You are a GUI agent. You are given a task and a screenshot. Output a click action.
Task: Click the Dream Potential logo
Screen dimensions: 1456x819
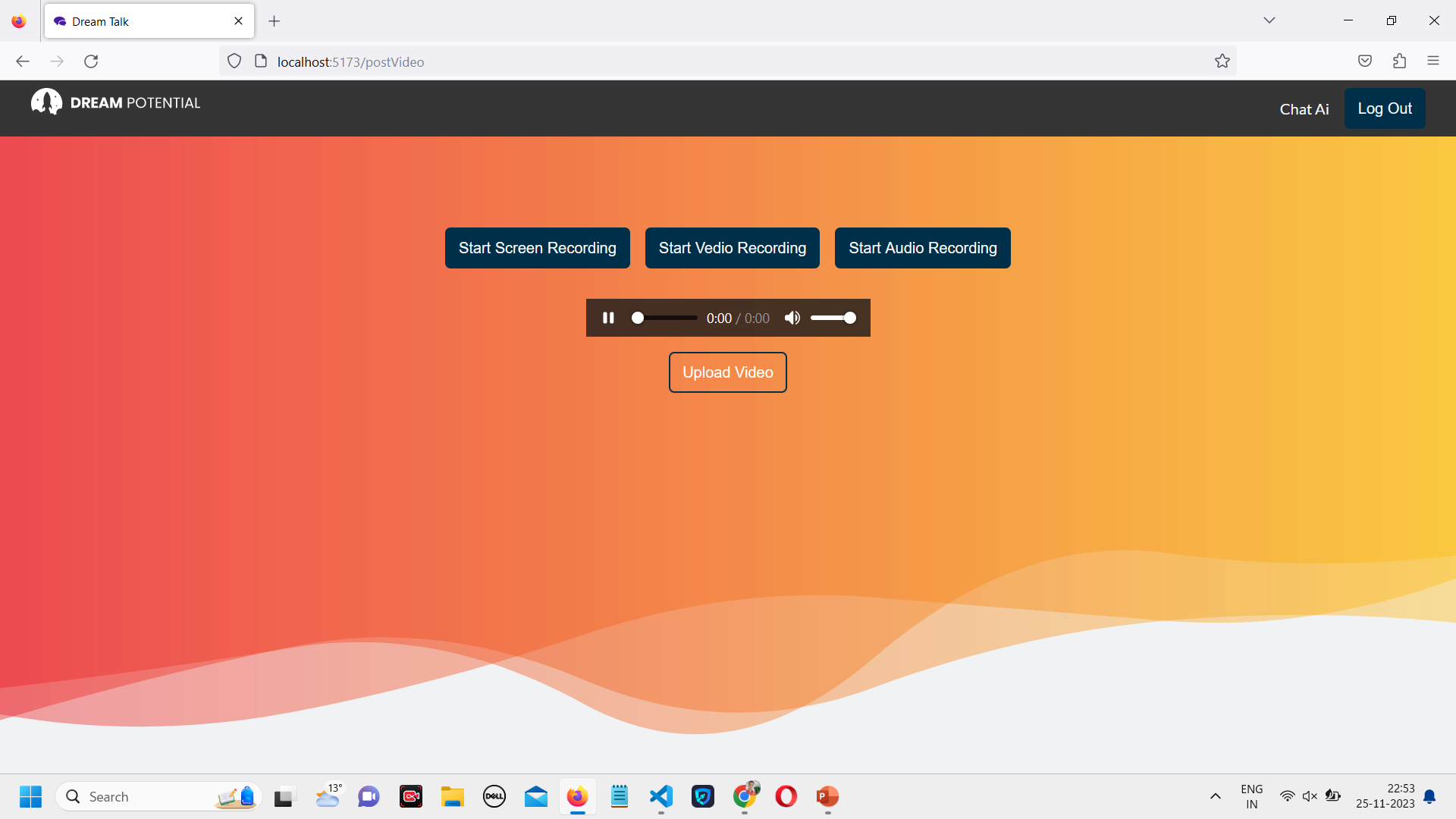click(116, 102)
